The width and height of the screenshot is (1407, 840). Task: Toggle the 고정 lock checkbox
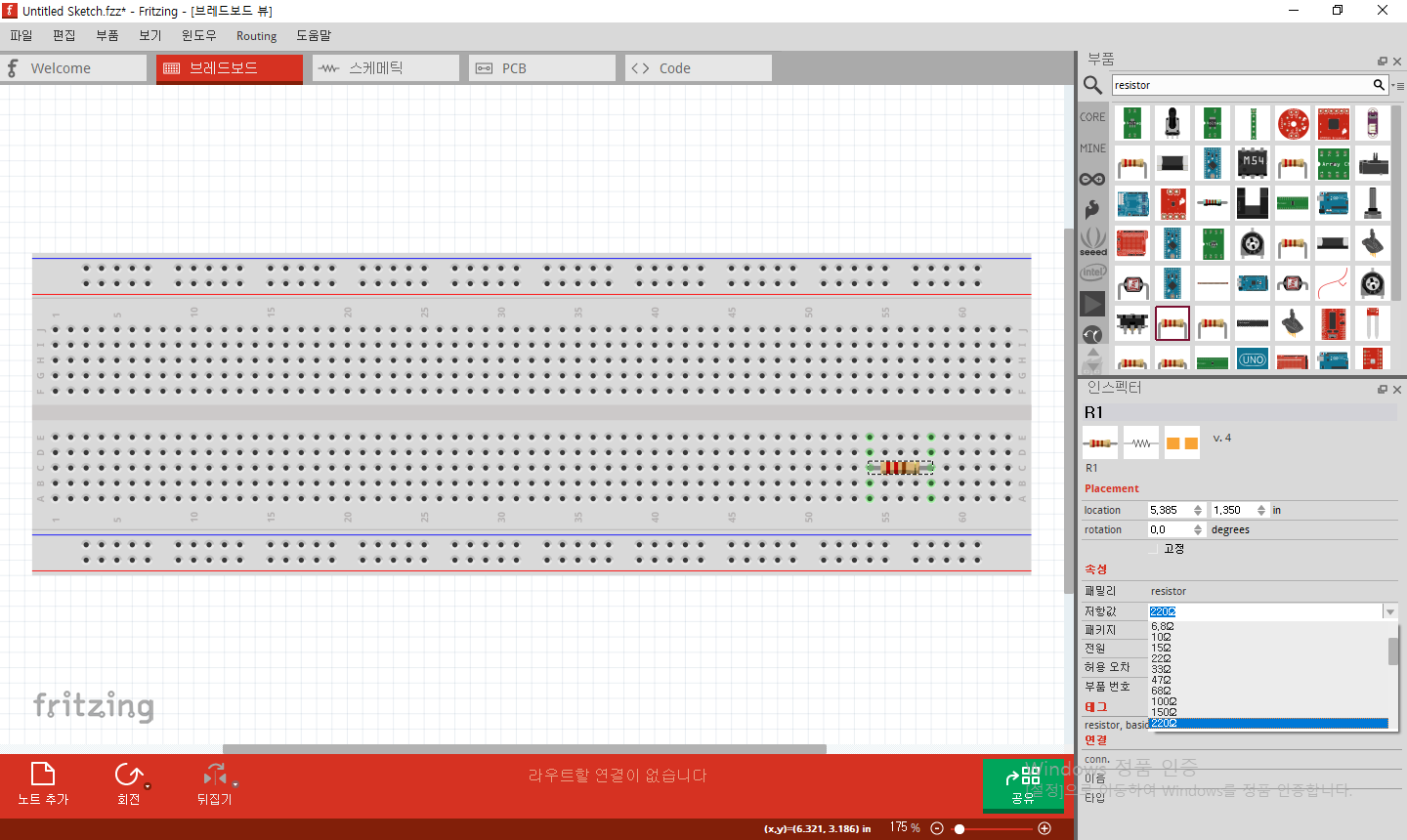(x=1153, y=549)
